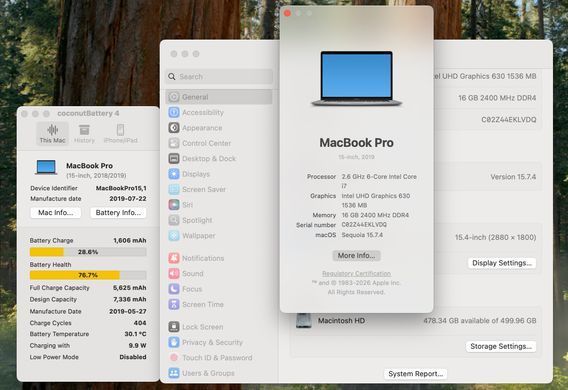This screenshot has height=390, width=568.
Task: Open the Lock Screen icon in sidebar
Action: pyautogui.click(x=174, y=327)
